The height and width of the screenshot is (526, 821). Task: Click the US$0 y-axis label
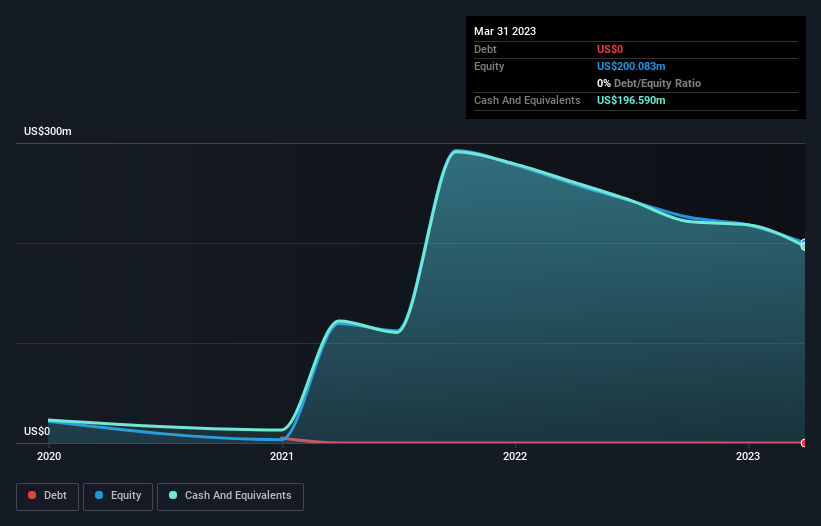(x=37, y=431)
